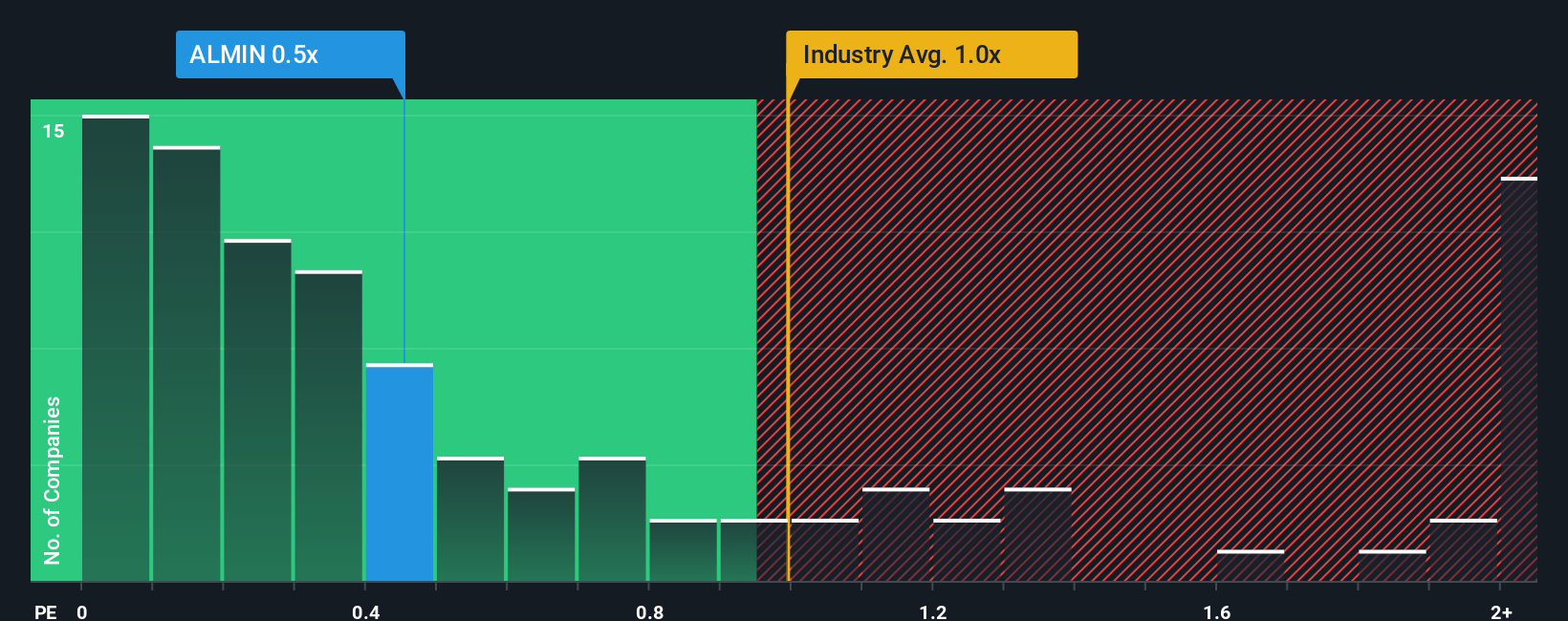Image resolution: width=1568 pixels, height=621 pixels.
Task: Select the highlighted blue ALMIN histogram bar
Action: coord(400,473)
